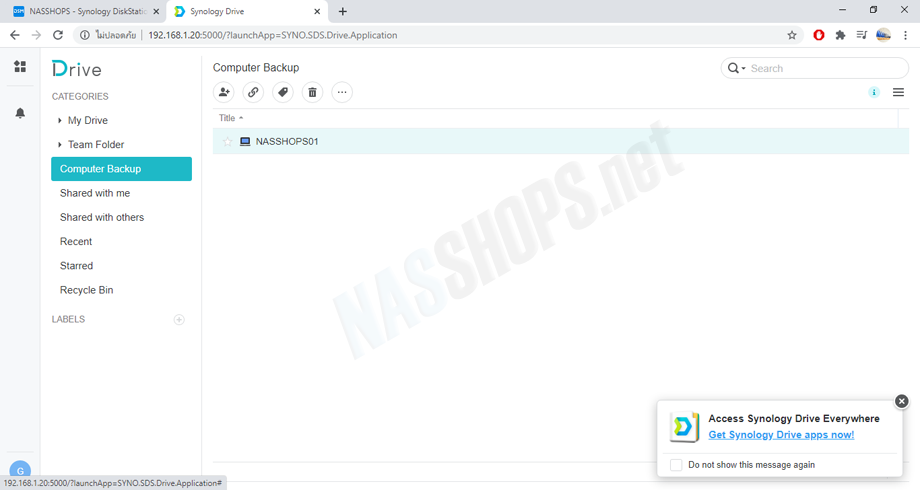The width and height of the screenshot is (920, 490).
Task: Open the media control playlist icon
Action: click(861, 35)
